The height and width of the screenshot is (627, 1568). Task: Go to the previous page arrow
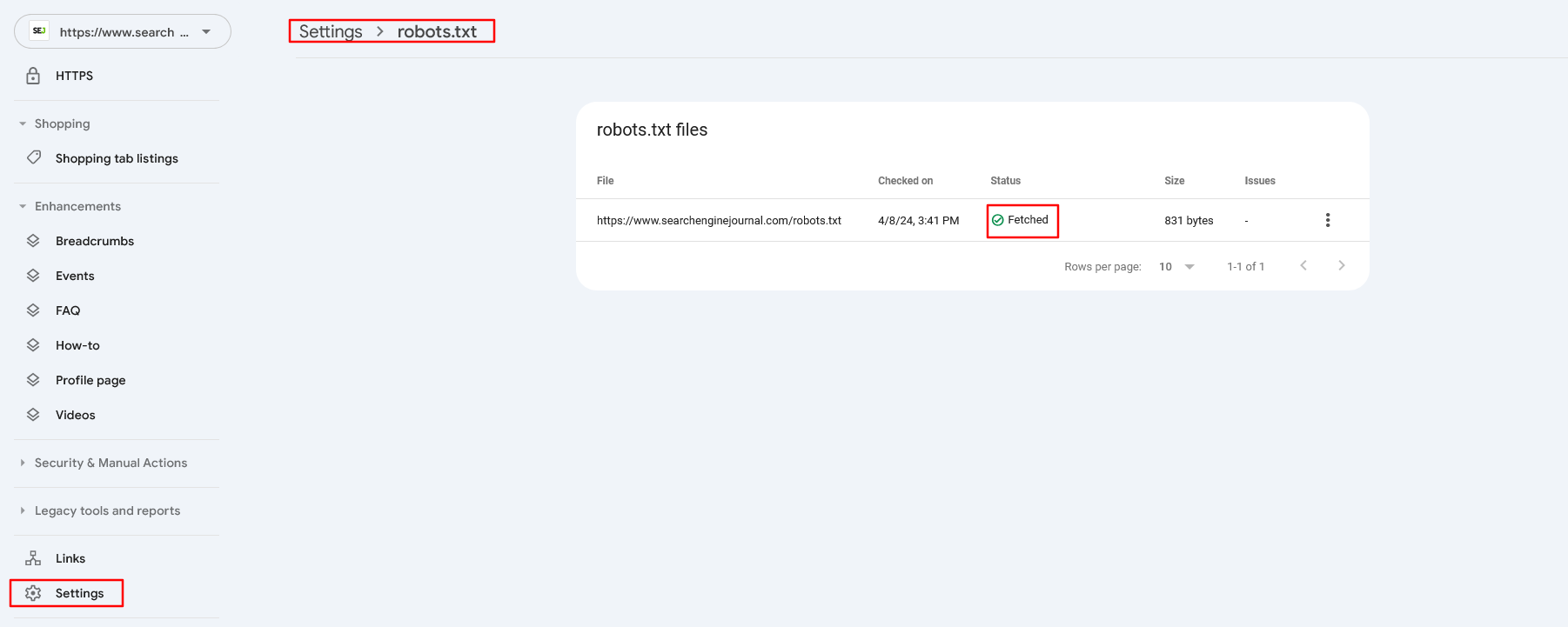point(1303,265)
